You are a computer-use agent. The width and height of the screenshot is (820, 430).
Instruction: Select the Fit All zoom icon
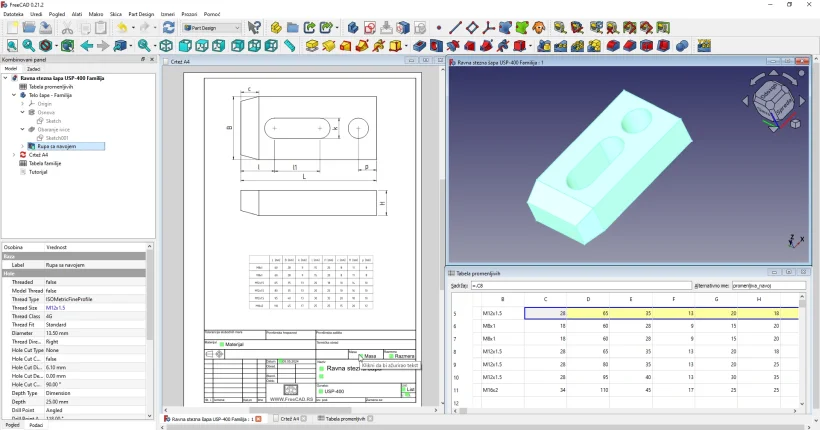coord(12,46)
